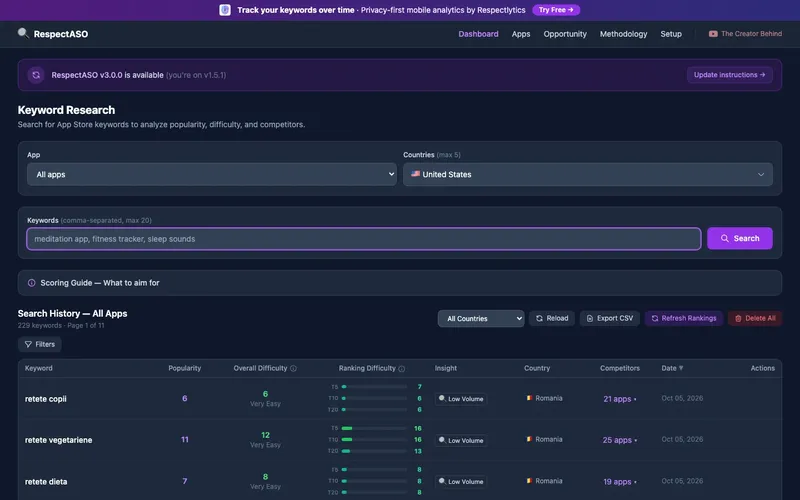
Task: Click the 229 keywords page indicator text
Action: 61,326
